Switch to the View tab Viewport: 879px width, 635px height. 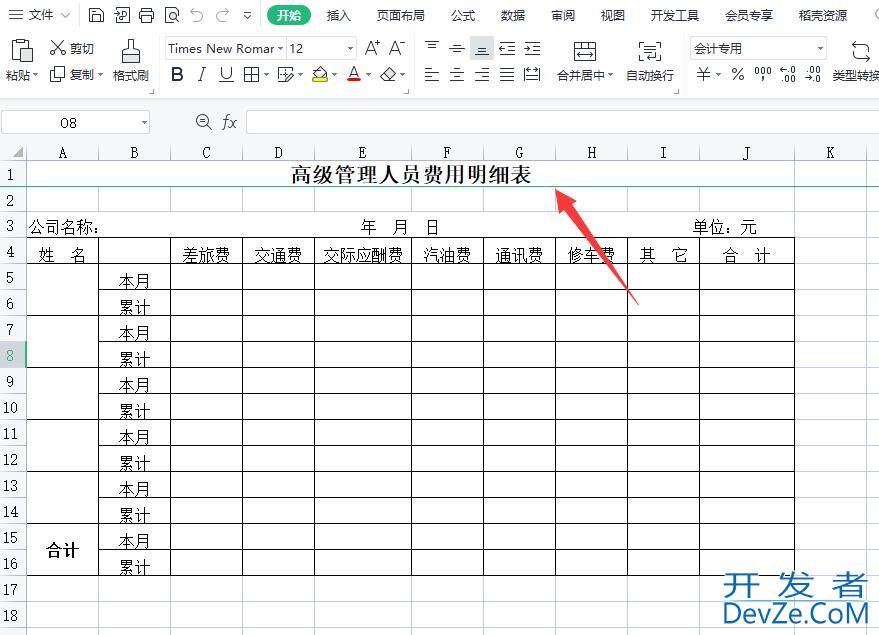[613, 16]
